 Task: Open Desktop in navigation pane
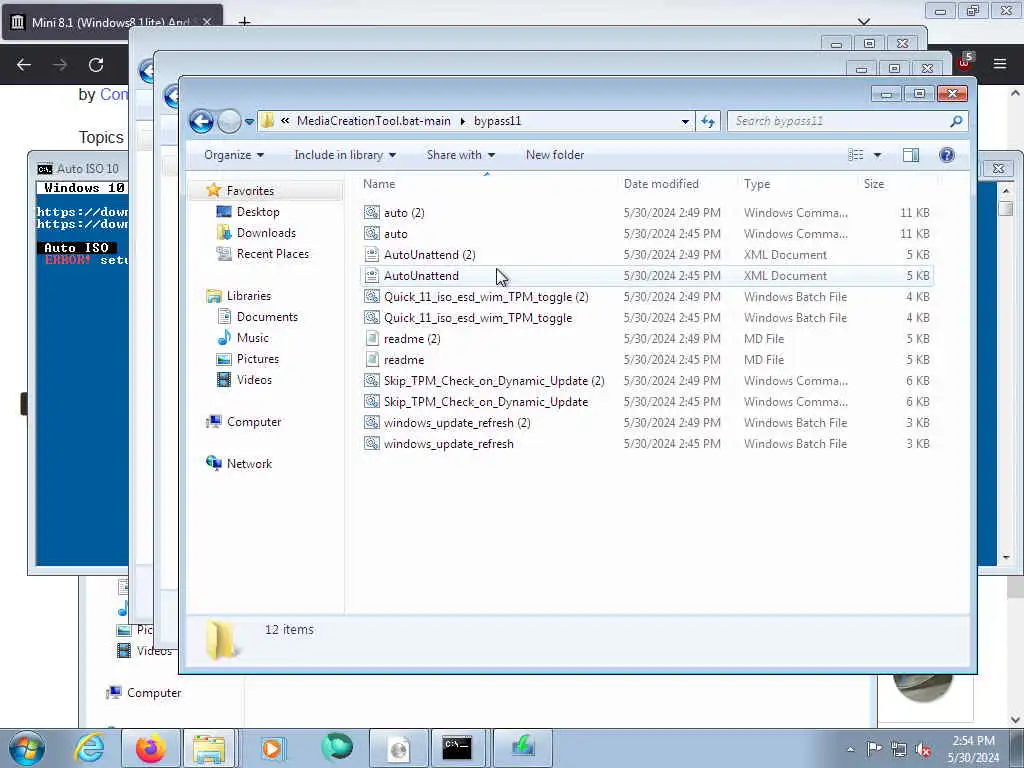[258, 212]
